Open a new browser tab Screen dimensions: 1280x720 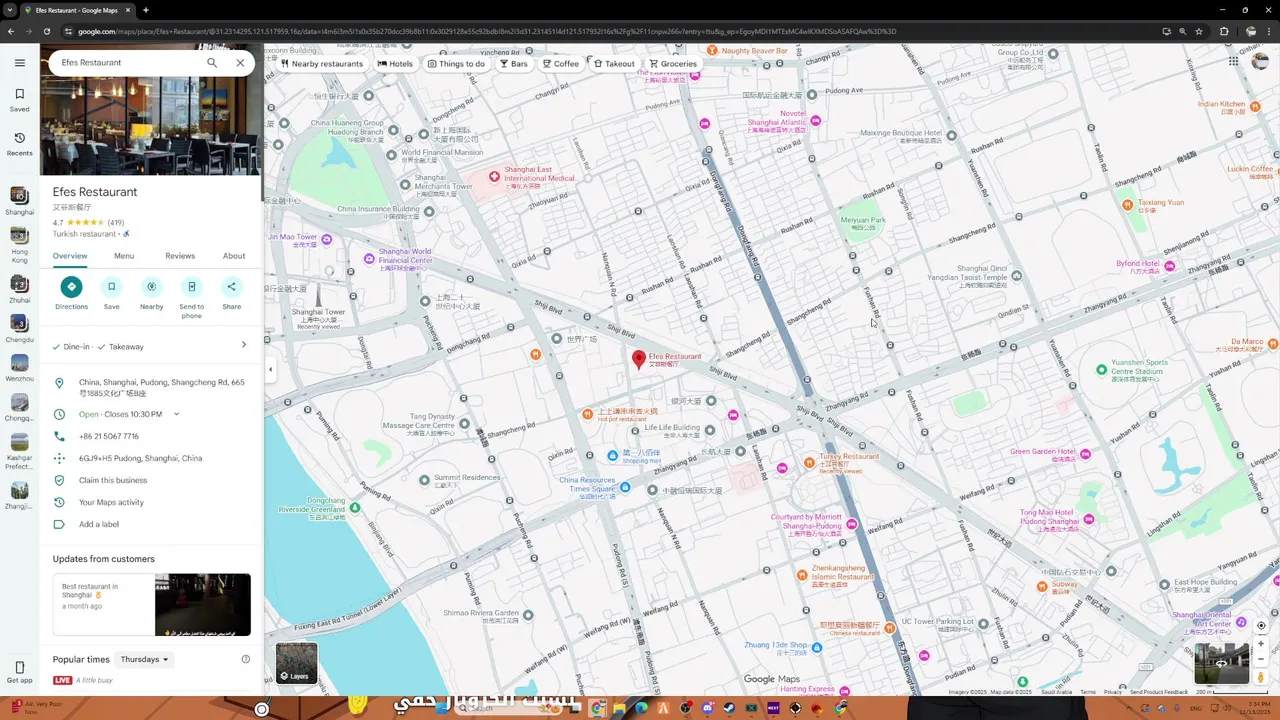coord(146,10)
